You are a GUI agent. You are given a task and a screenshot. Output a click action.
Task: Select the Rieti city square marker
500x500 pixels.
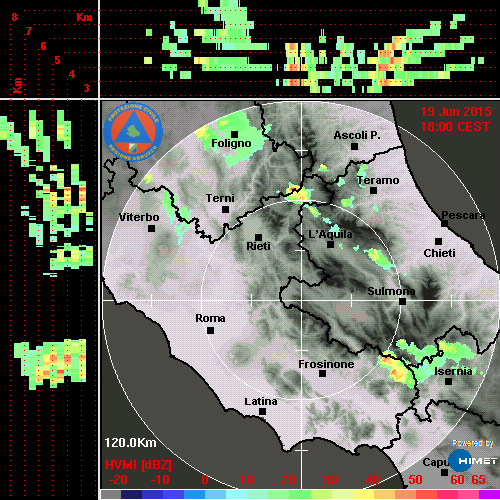(258, 237)
